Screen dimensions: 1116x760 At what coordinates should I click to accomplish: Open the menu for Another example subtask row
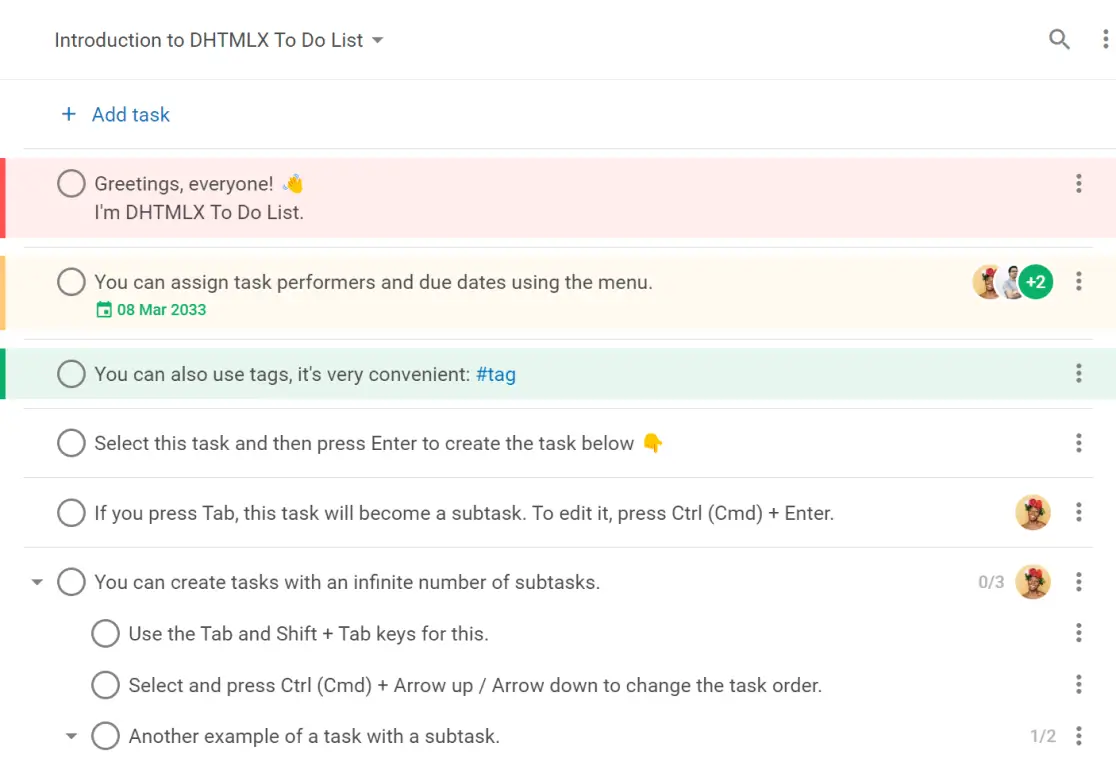click(x=1078, y=737)
